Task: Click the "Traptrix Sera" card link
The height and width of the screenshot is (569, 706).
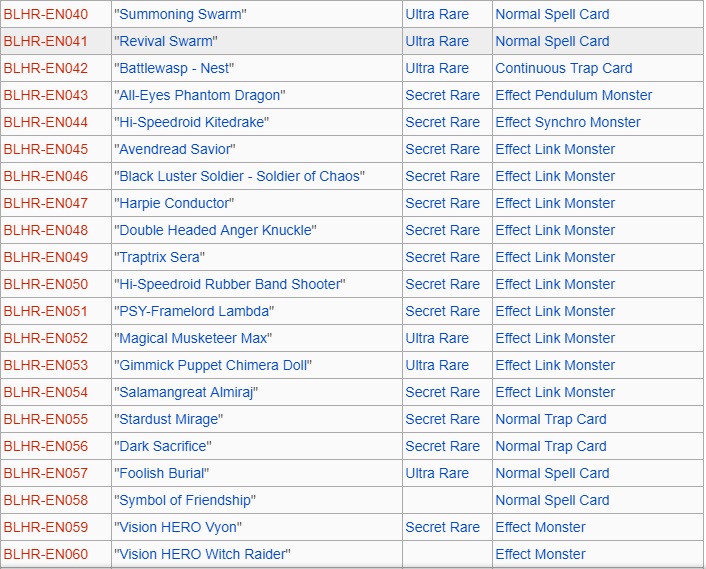Action: coord(160,258)
